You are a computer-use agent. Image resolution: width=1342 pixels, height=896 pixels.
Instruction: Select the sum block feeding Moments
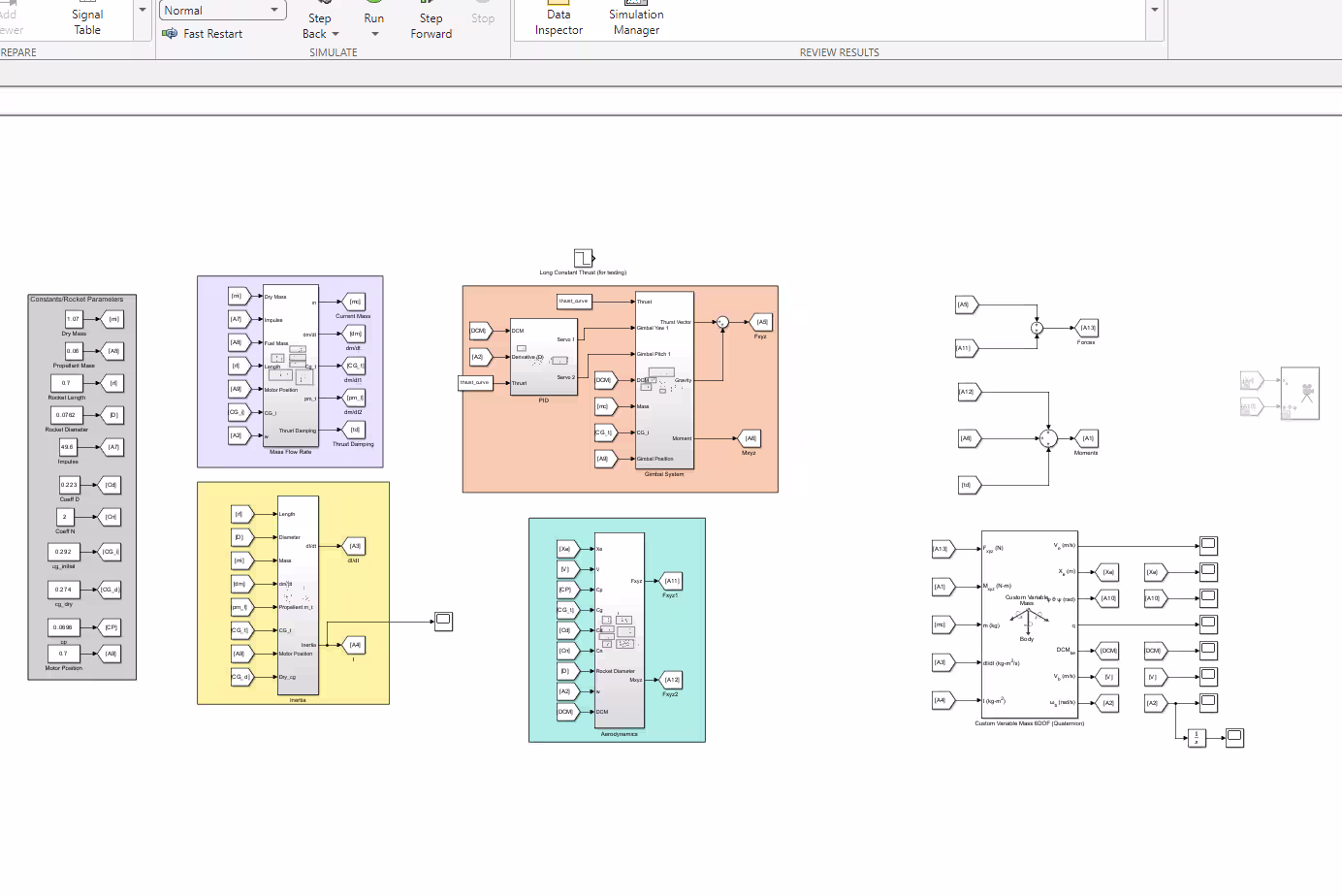(1048, 438)
